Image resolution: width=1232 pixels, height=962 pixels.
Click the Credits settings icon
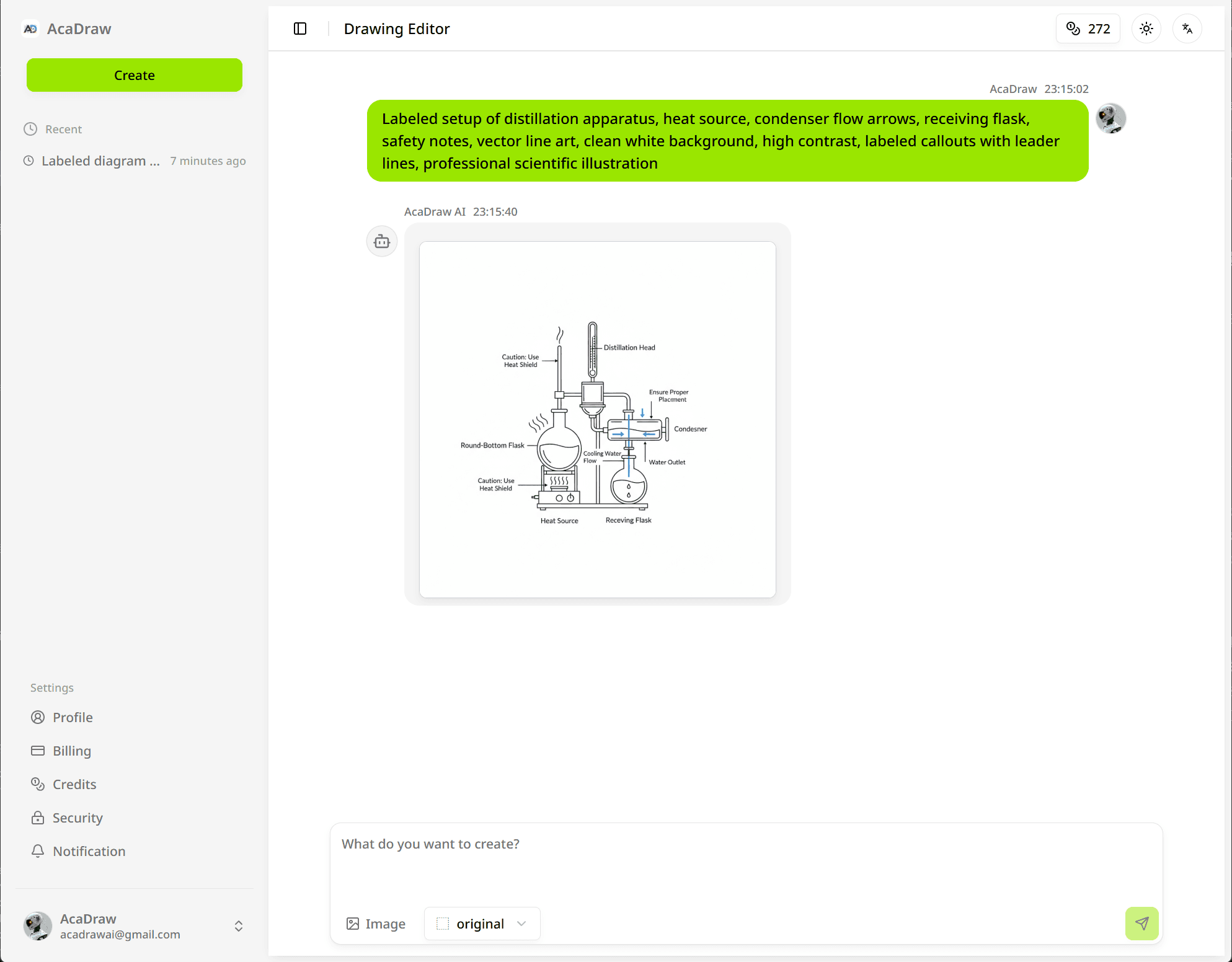click(38, 784)
